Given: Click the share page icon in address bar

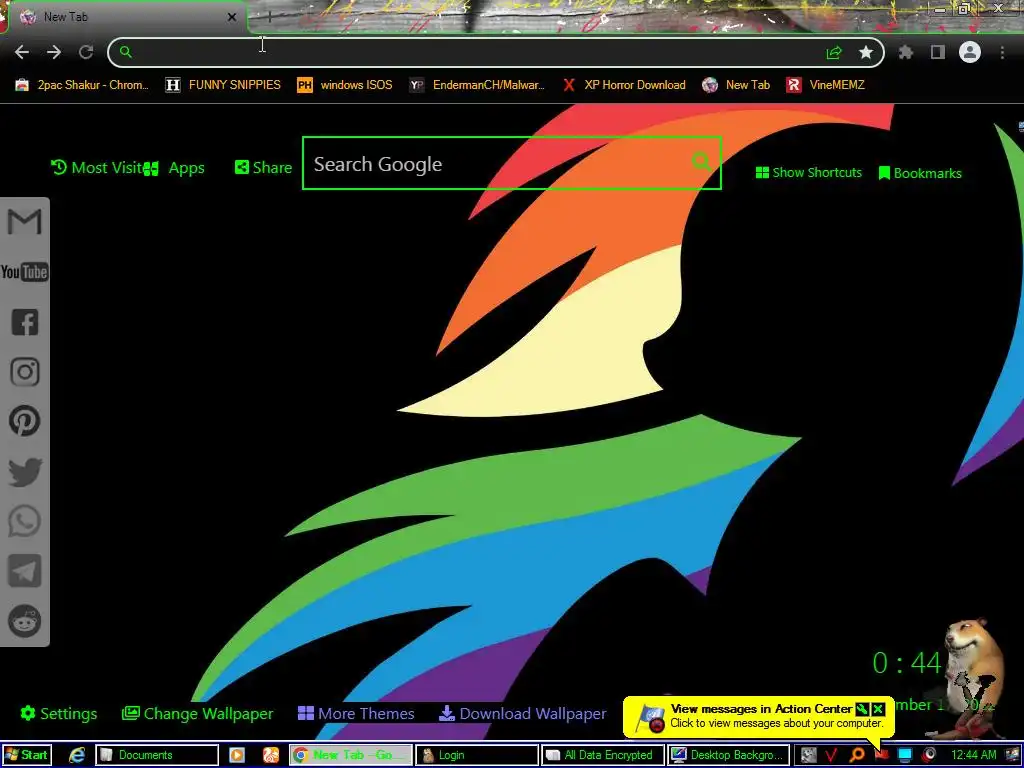Looking at the screenshot, I should point(834,52).
